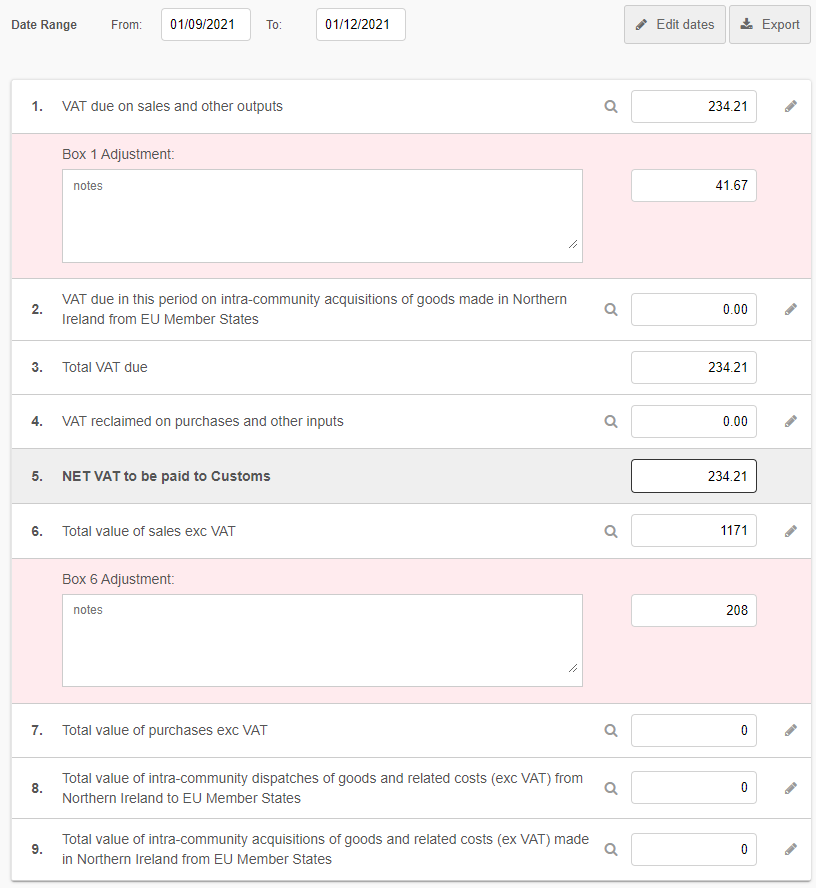This screenshot has height=888, width=816.
Task: Open magnifier for intra-community acquisitions VAT box 2
Action: pos(611,310)
